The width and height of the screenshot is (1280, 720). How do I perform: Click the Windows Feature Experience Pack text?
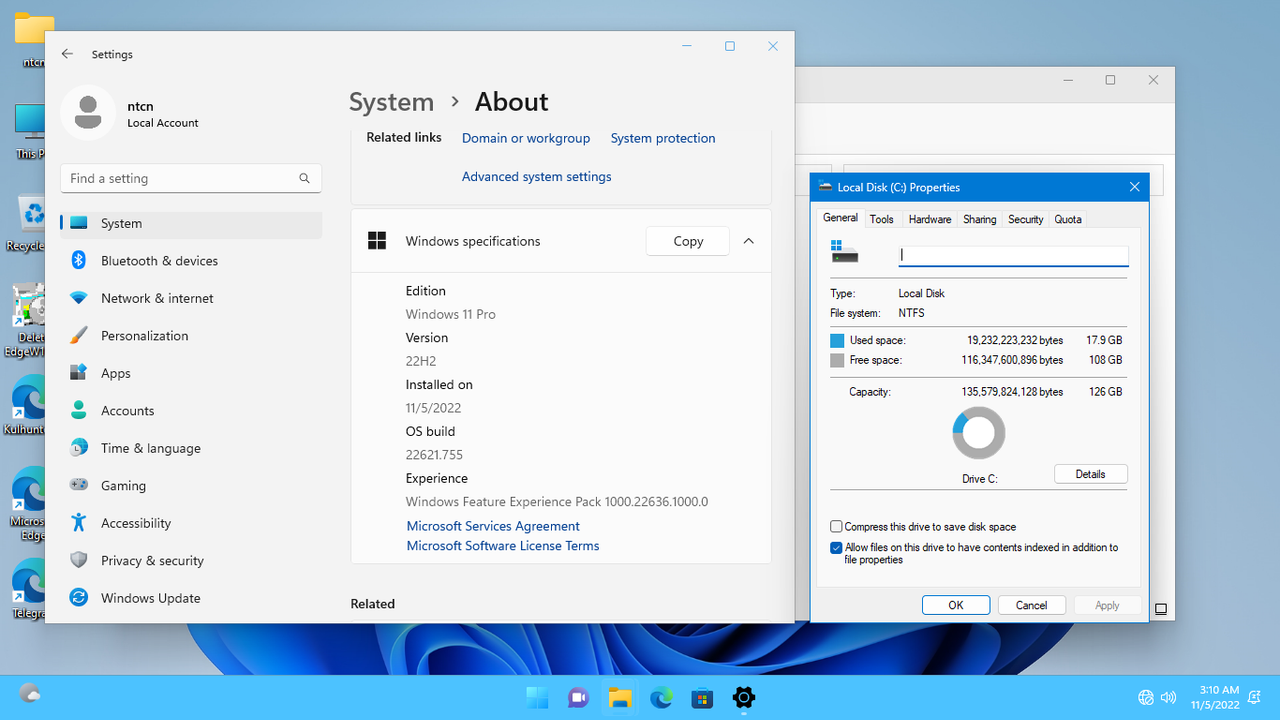point(557,502)
